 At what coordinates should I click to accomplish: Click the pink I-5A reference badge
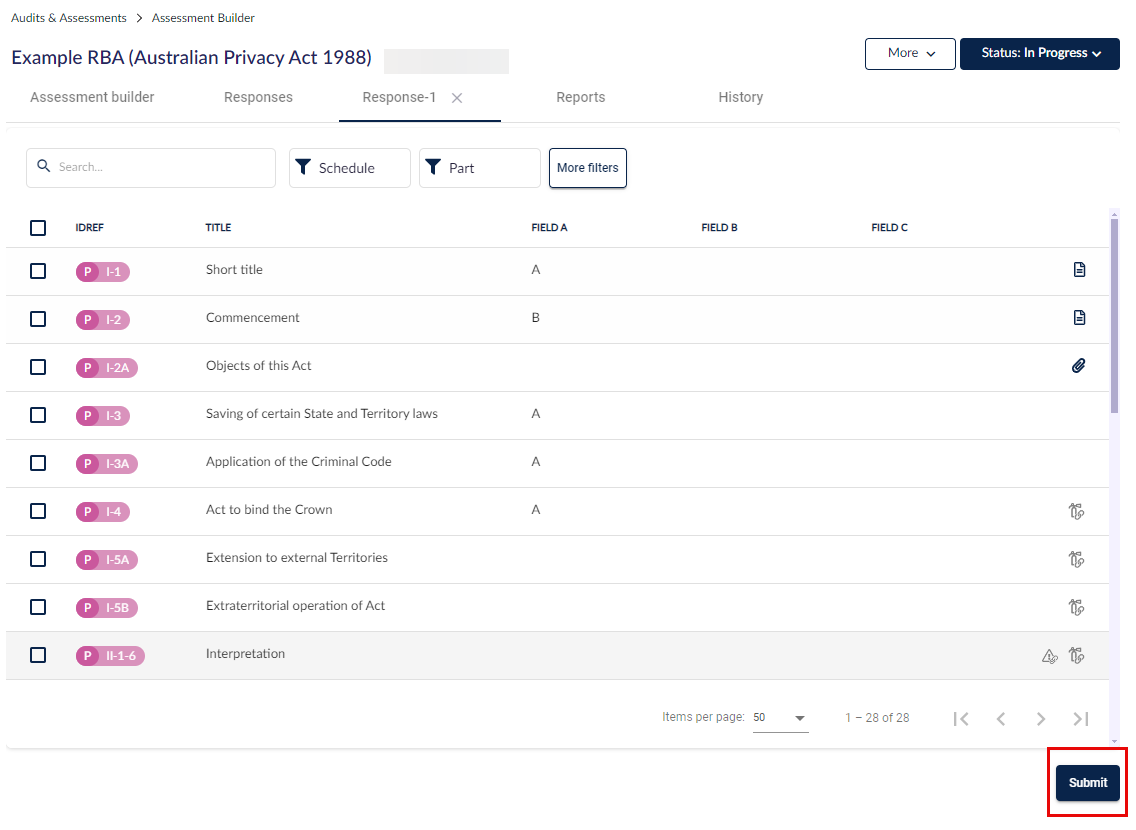click(x=106, y=559)
